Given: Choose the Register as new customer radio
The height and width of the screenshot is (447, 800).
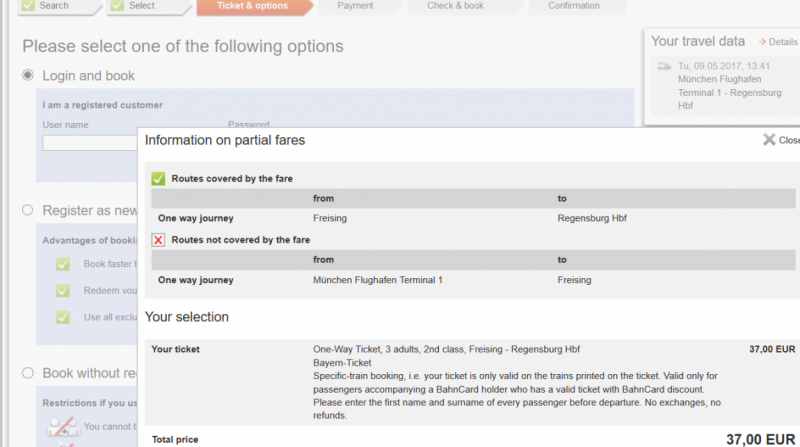Looking at the screenshot, I should pos(28,211).
